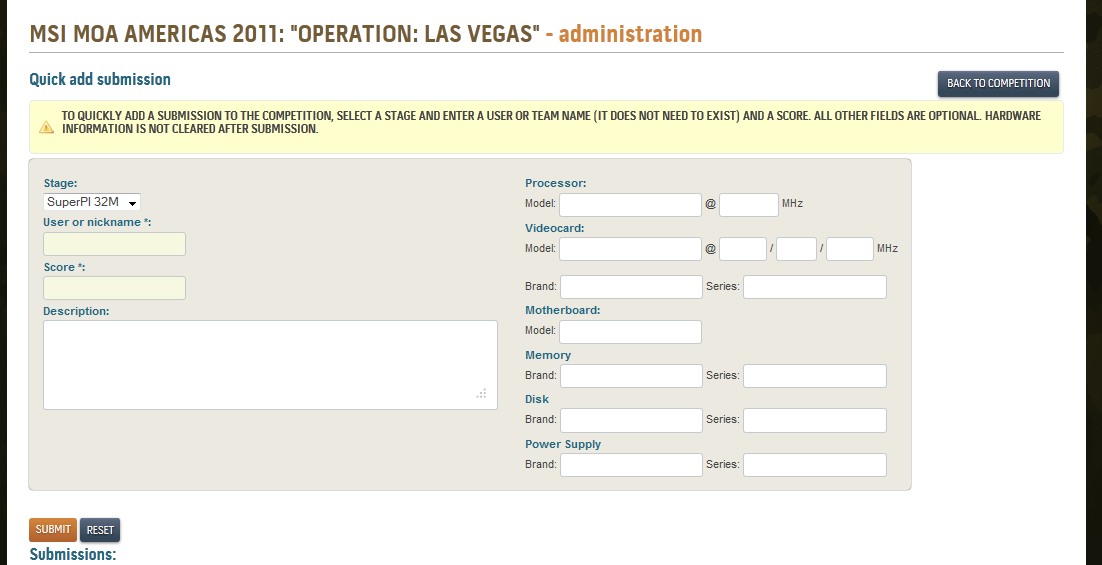This screenshot has height=565, width=1102.
Task: Click the Reset button
Action: (100, 530)
